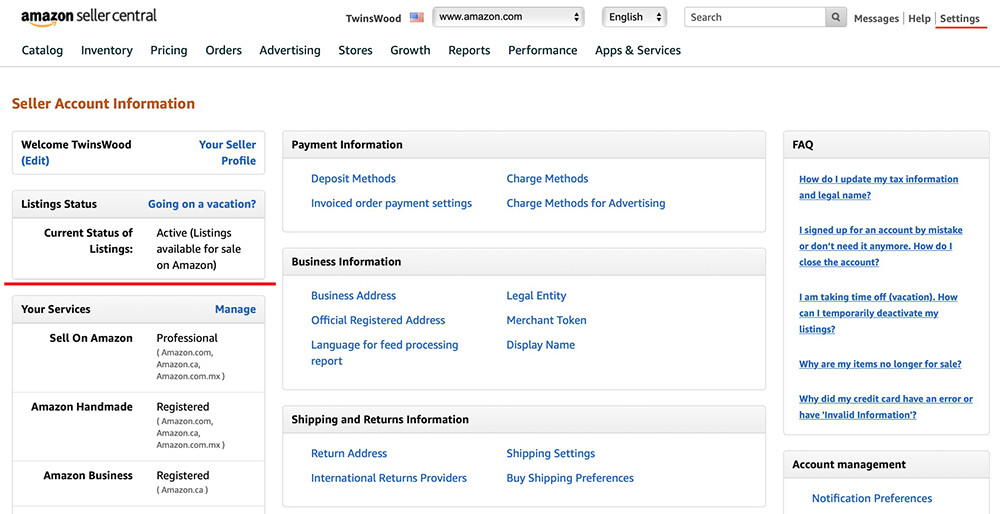Click the Professional status of Sell On Amazon

[187, 338]
